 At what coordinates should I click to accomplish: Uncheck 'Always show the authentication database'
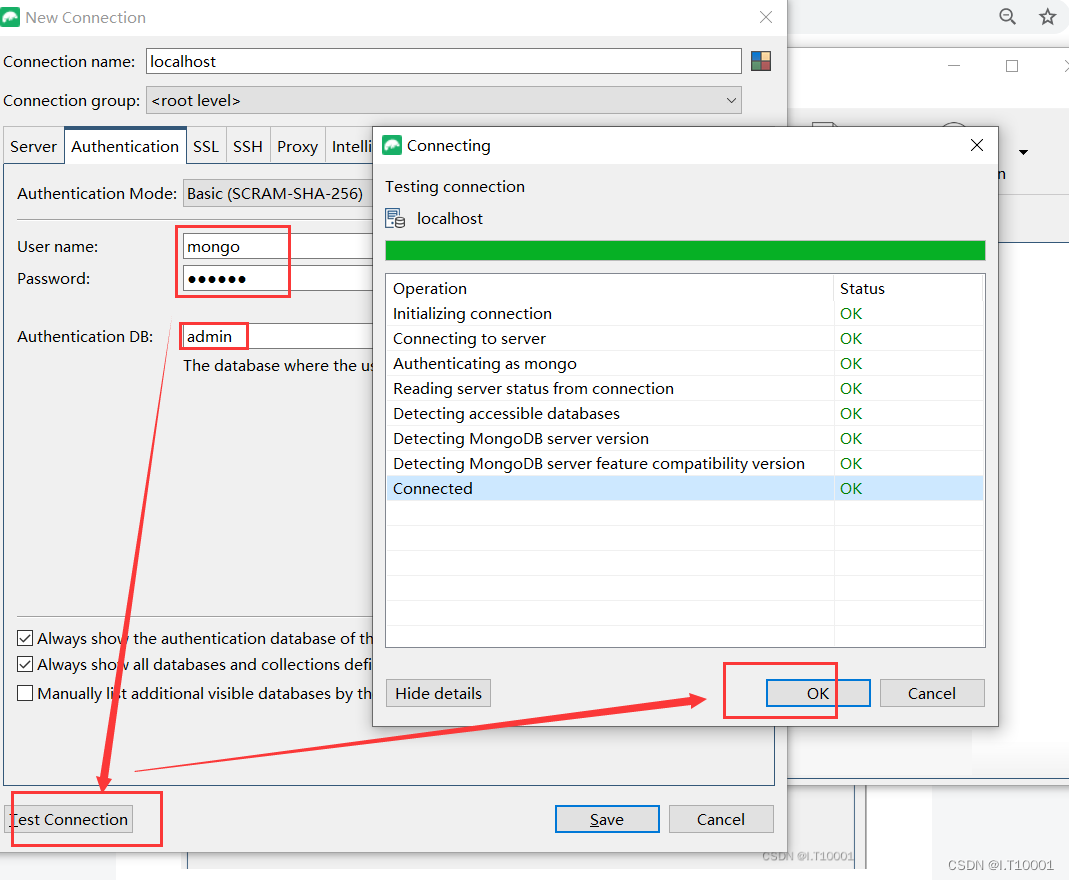pos(24,638)
